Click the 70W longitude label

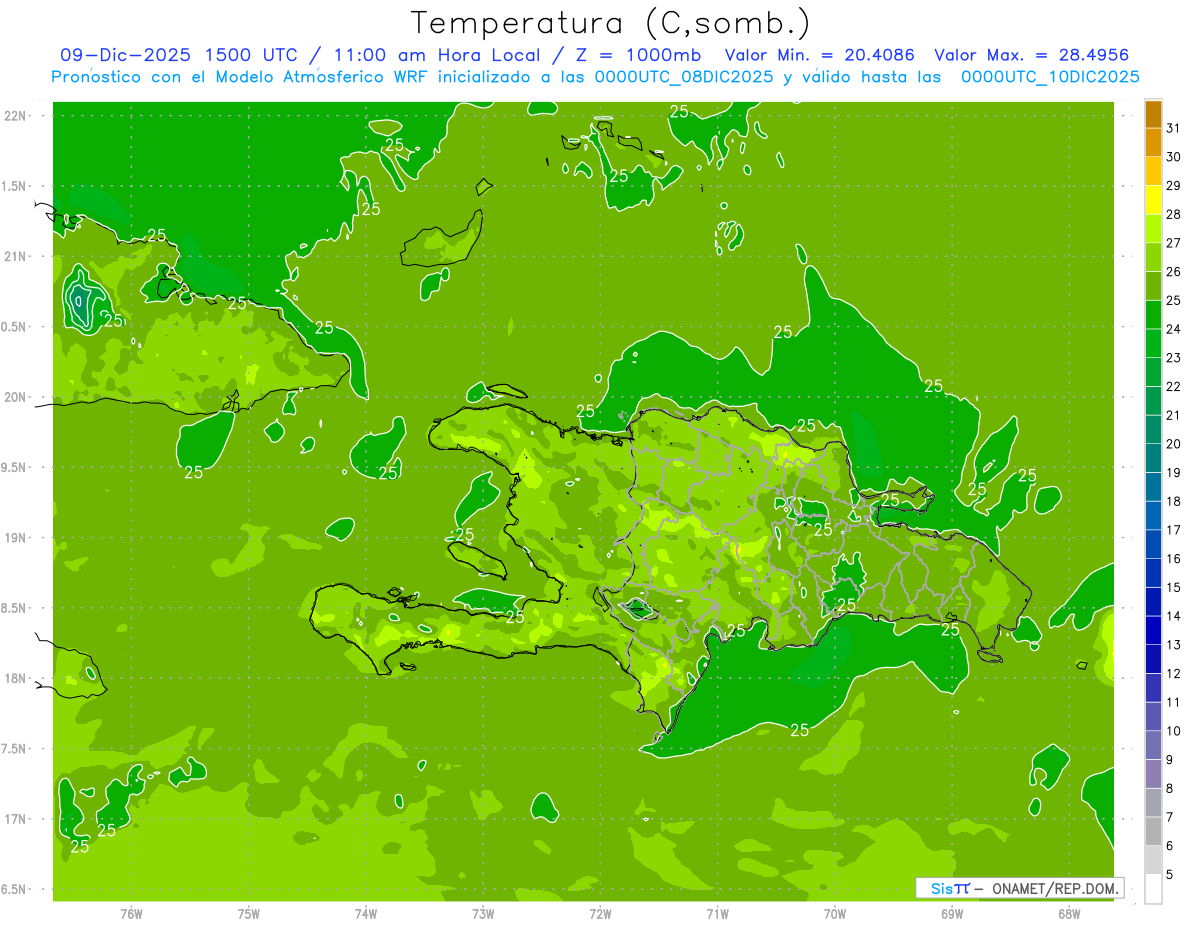tap(834, 914)
